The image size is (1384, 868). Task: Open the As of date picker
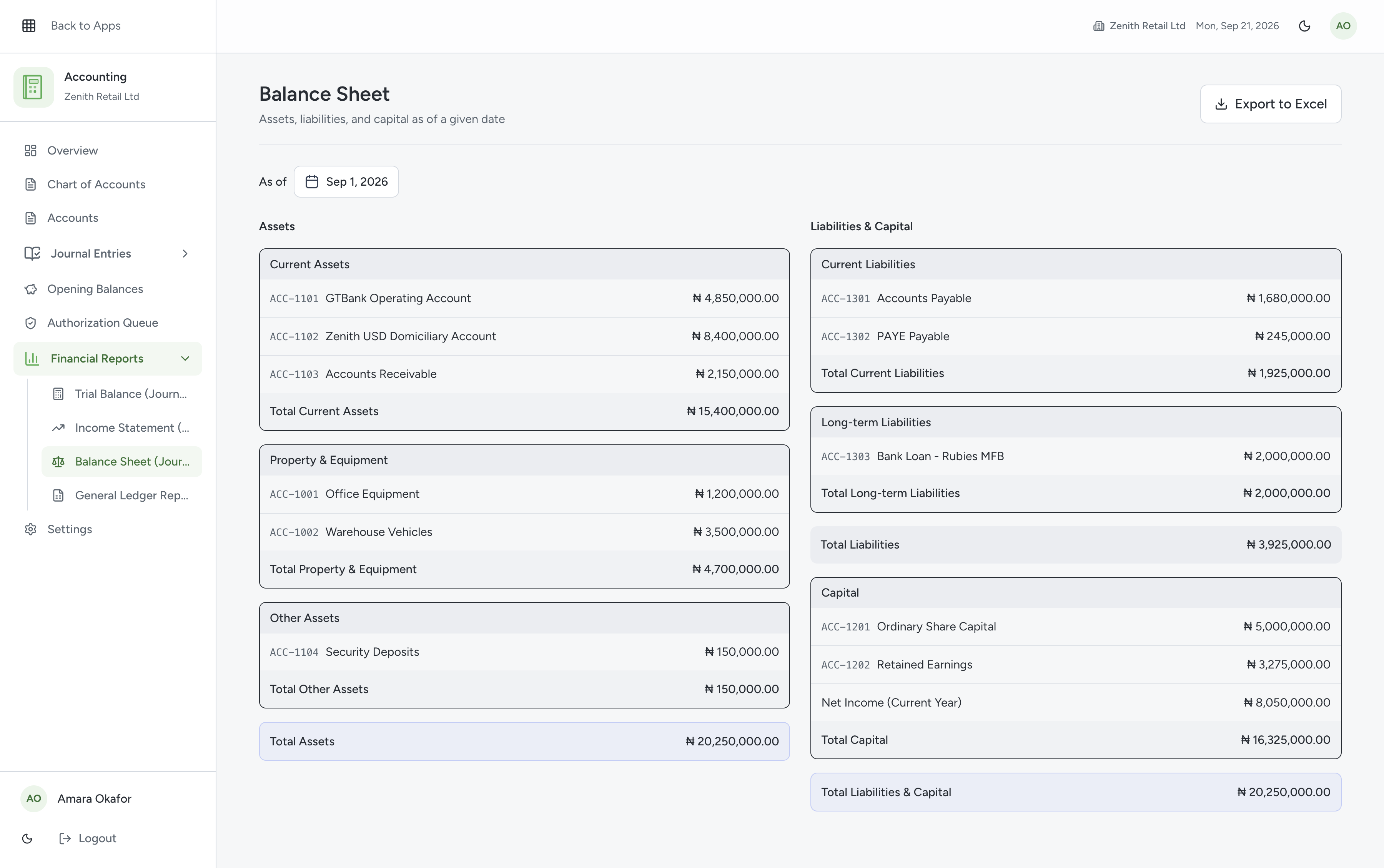point(346,181)
